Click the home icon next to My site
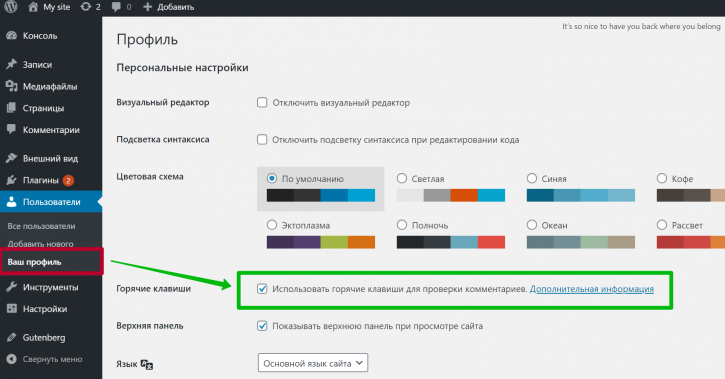Screen dimensions: 725x379 33,6
